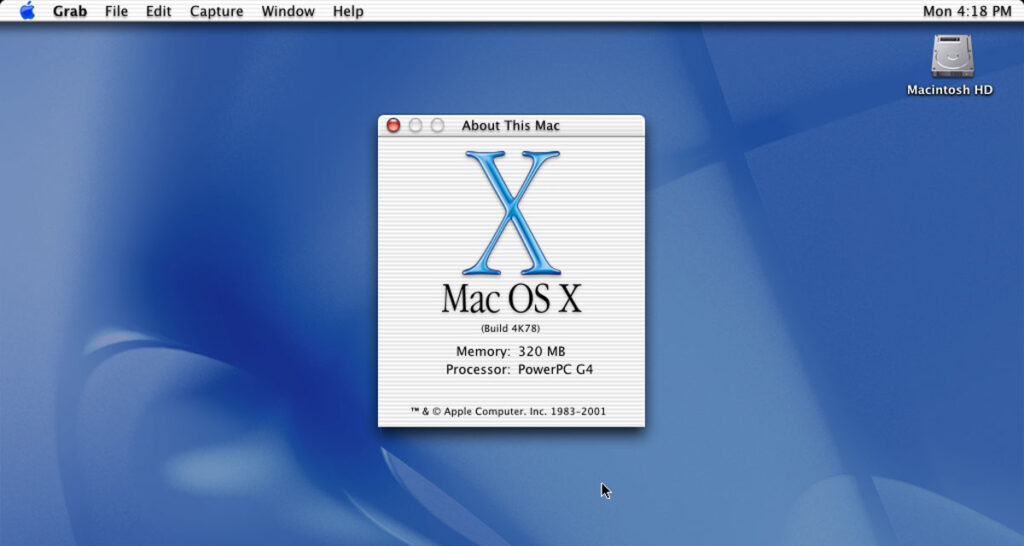Screen dimensions: 1024x546
Task: Click the Apple Computer copyright line
Action: tap(508, 411)
